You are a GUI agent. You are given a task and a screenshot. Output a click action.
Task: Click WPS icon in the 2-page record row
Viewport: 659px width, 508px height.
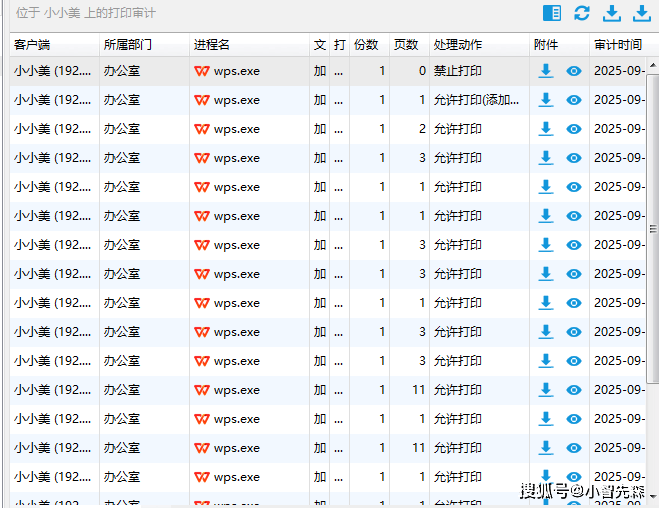[202, 129]
